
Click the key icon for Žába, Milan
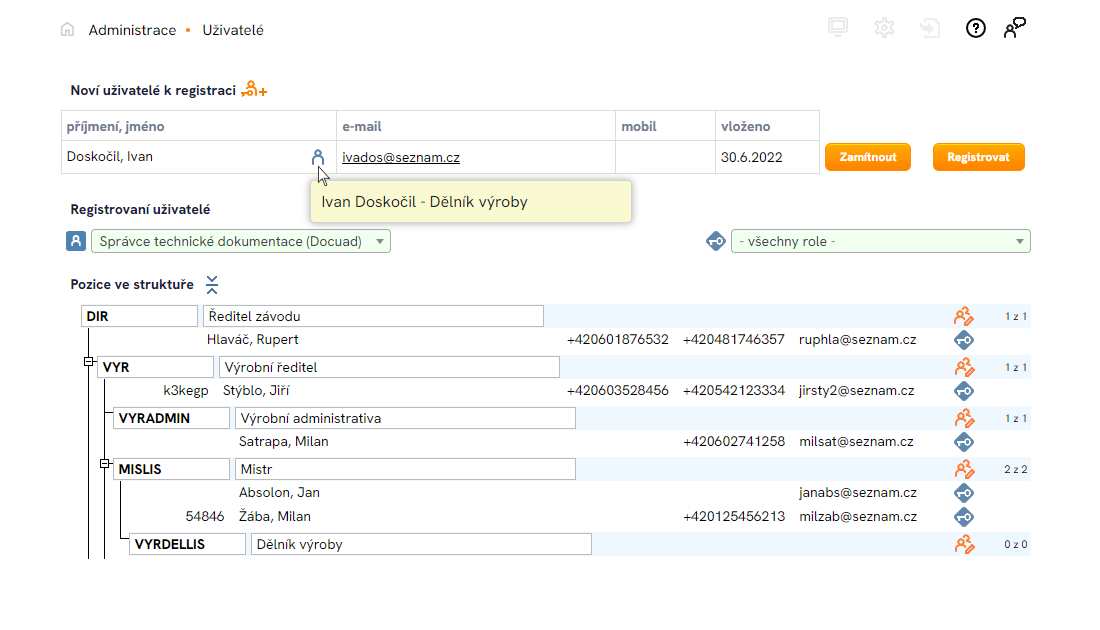[x=963, y=517]
